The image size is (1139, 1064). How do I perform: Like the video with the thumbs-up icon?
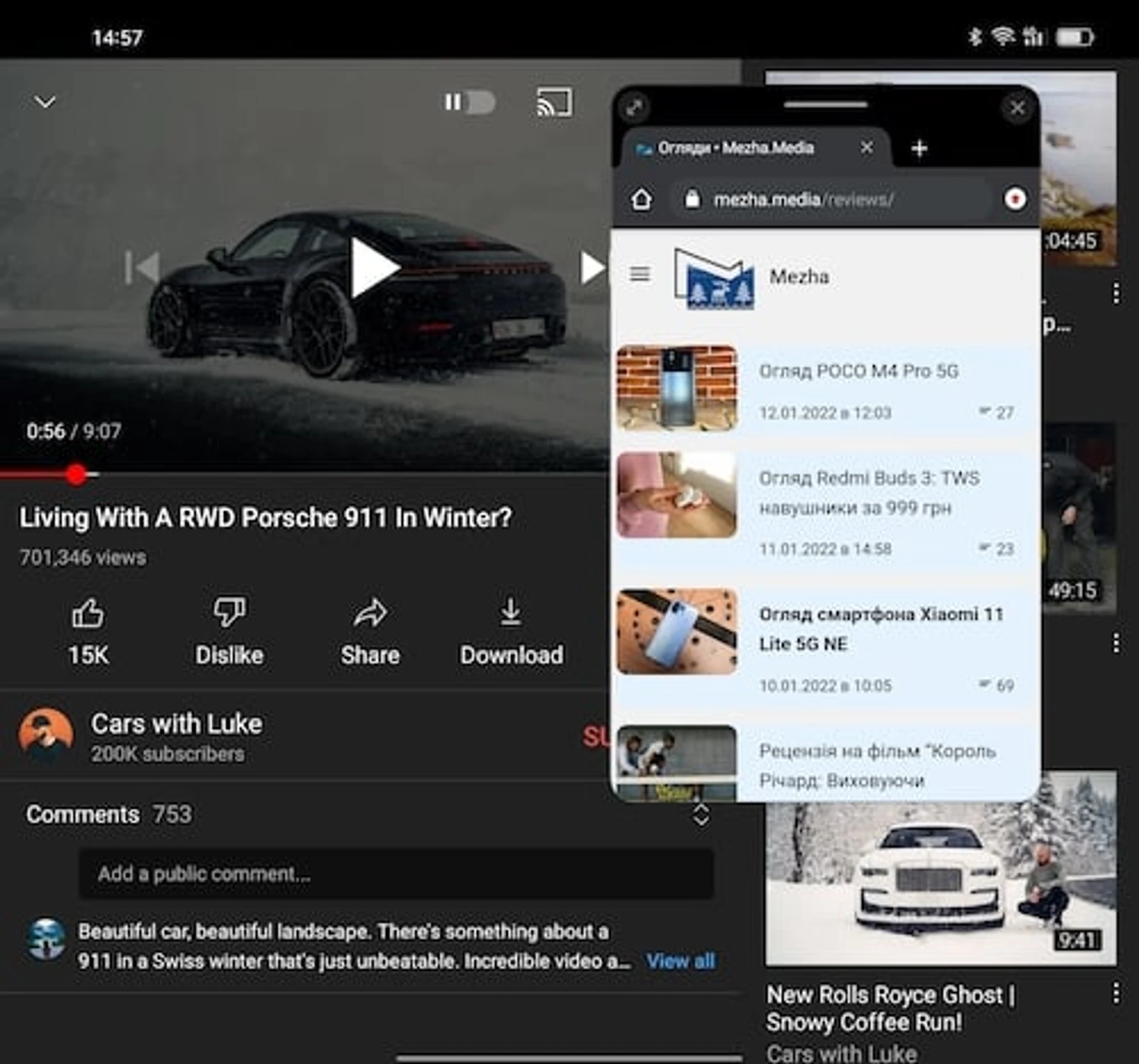tap(88, 613)
